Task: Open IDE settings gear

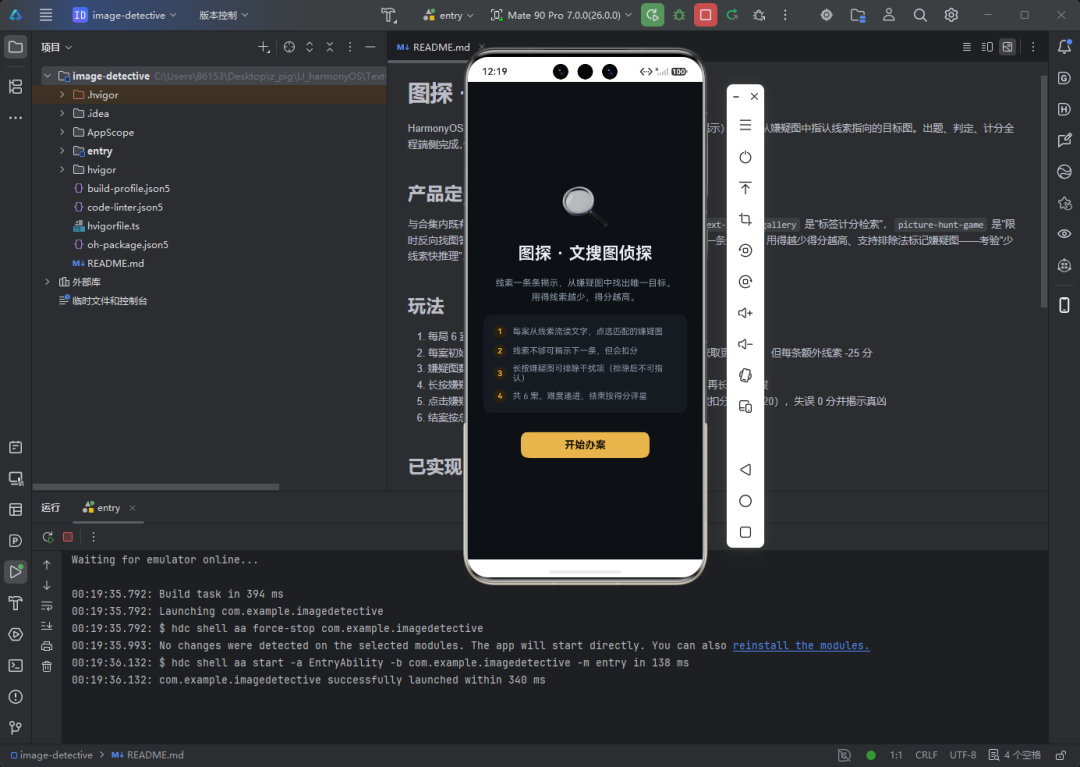Action: 951,14
